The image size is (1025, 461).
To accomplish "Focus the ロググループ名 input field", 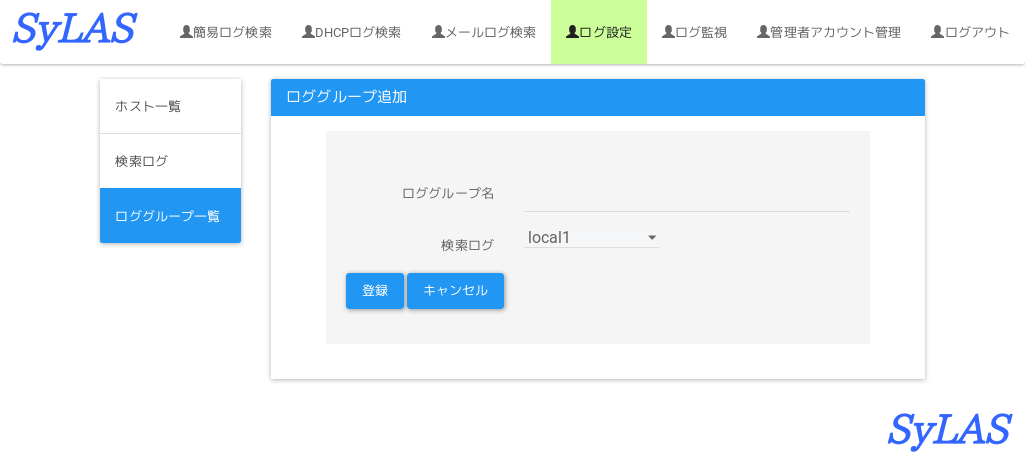I will click(686, 197).
